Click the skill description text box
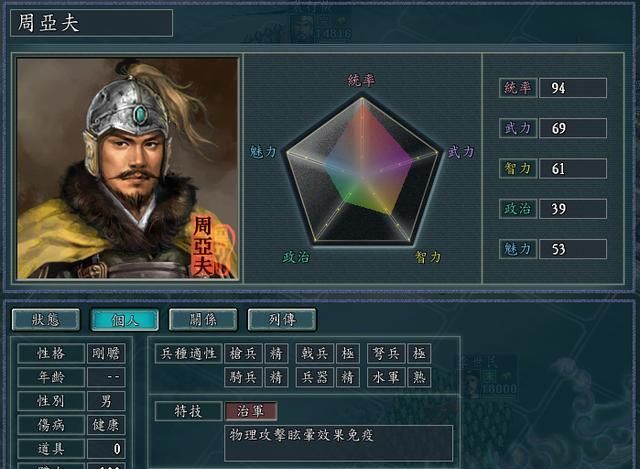Viewport: 640px width, 469px height. (x=338, y=443)
